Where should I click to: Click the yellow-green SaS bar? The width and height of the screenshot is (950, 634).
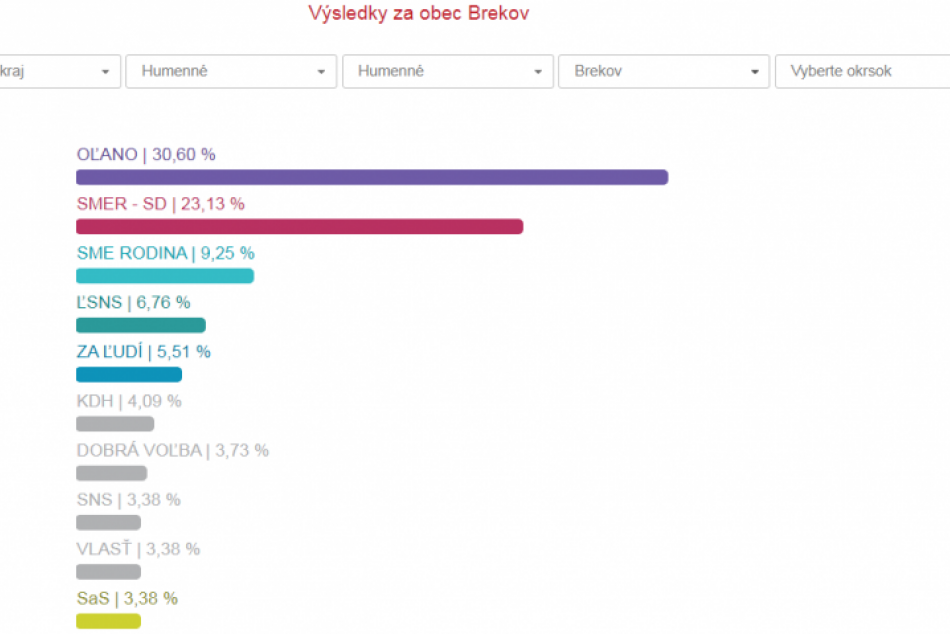tap(108, 621)
